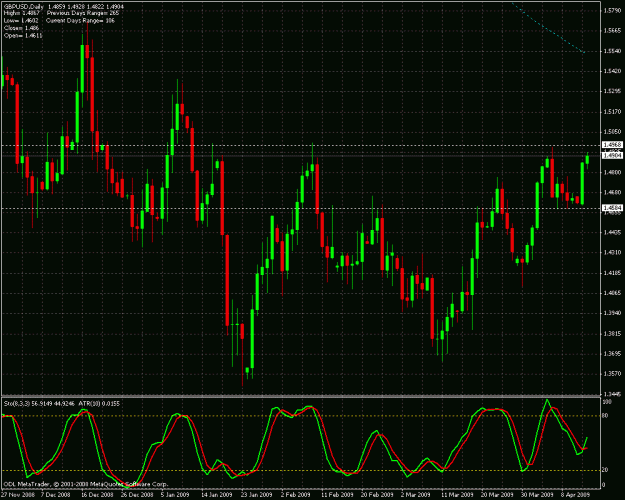Click the Previous Days Range= 265 text
Viewport: 625px width, 500px height.
click(83, 13)
